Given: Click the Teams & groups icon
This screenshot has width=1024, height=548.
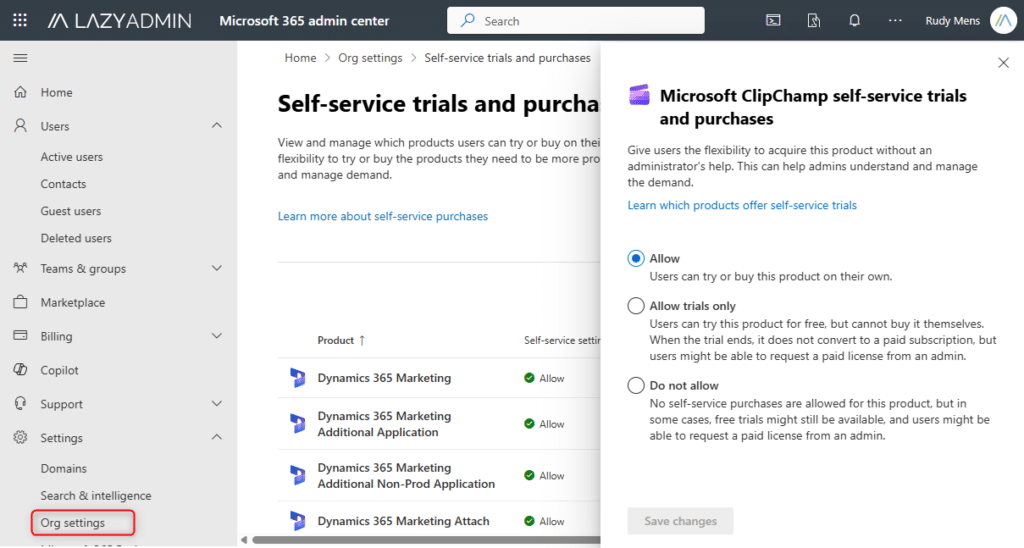Looking at the screenshot, I should [20, 268].
